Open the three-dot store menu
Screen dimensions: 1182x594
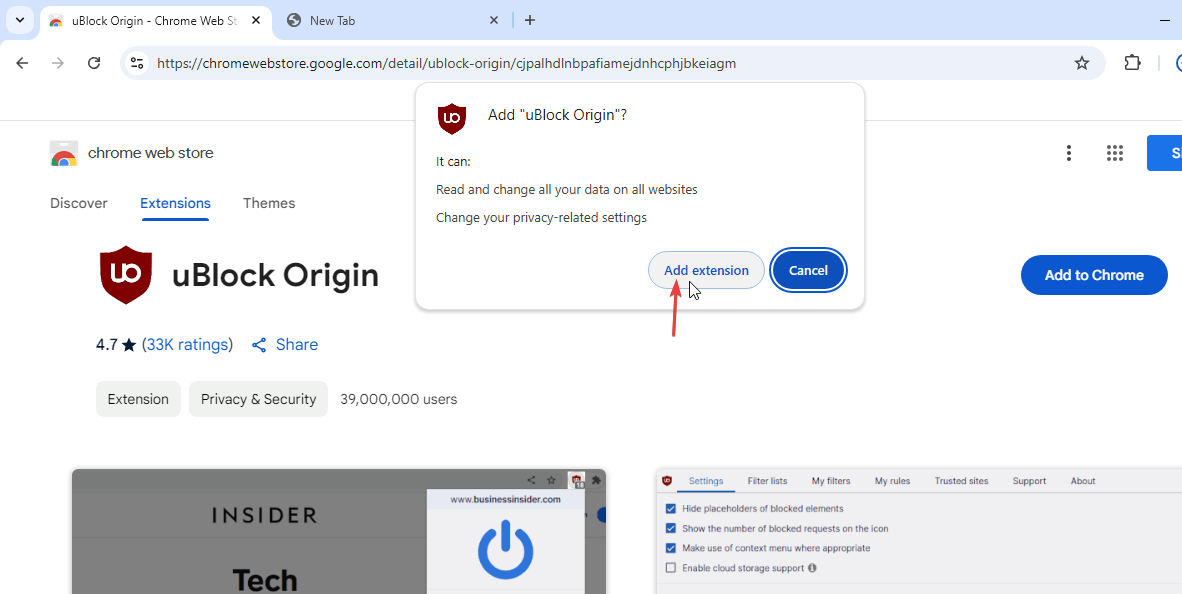pyautogui.click(x=1069, y=153)
